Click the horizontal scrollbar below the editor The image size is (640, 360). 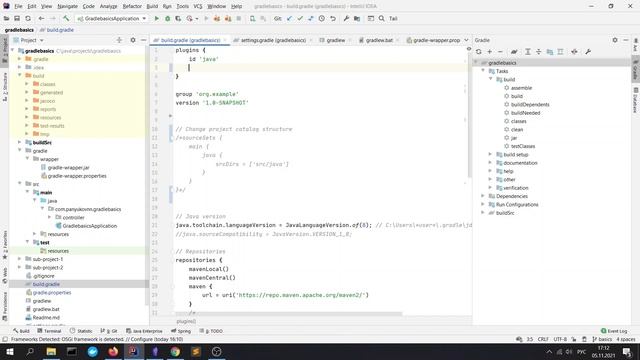(288, 314)
